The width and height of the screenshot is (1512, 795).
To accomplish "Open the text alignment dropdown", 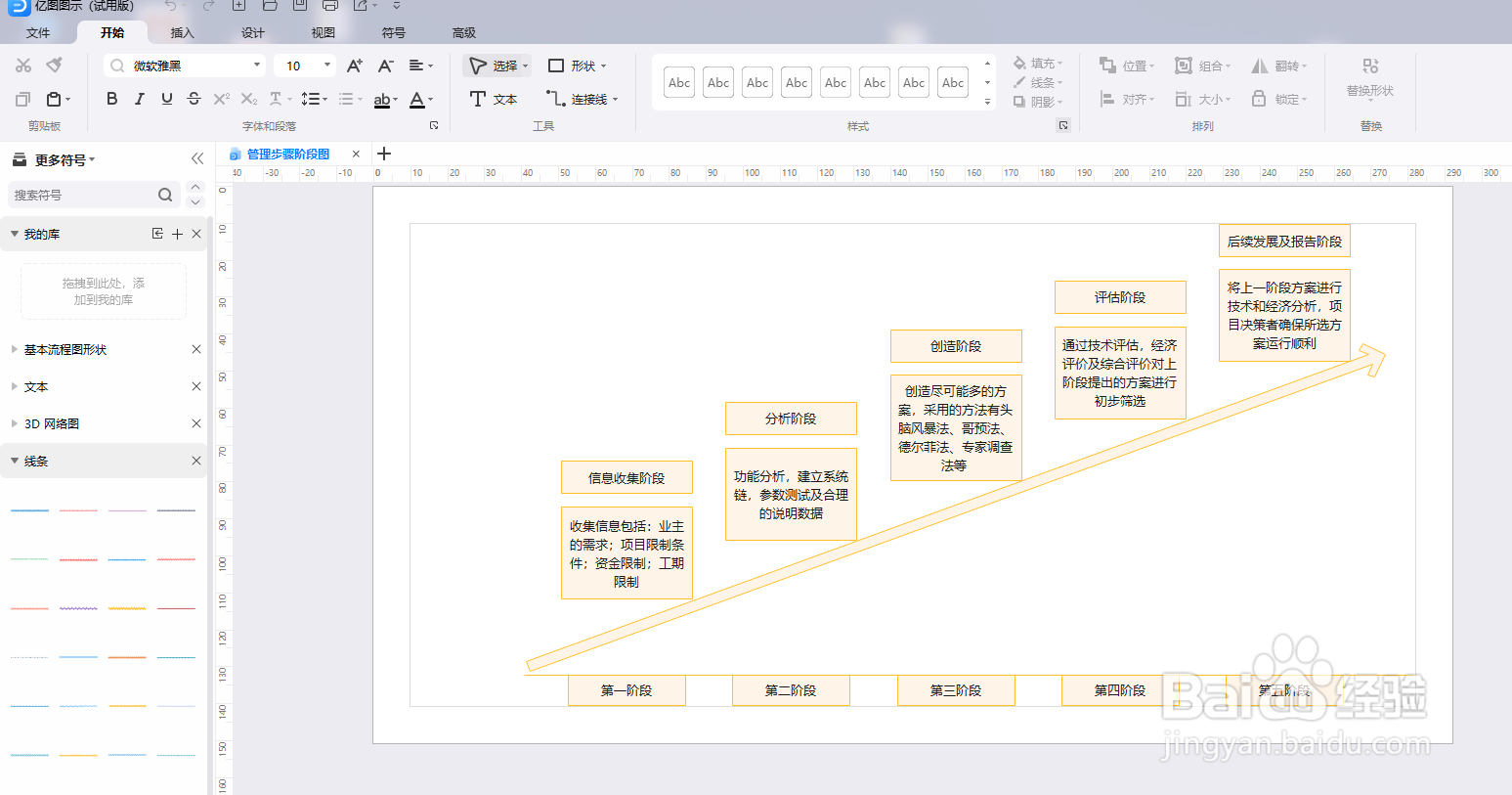I will click(x=420, y=66).
